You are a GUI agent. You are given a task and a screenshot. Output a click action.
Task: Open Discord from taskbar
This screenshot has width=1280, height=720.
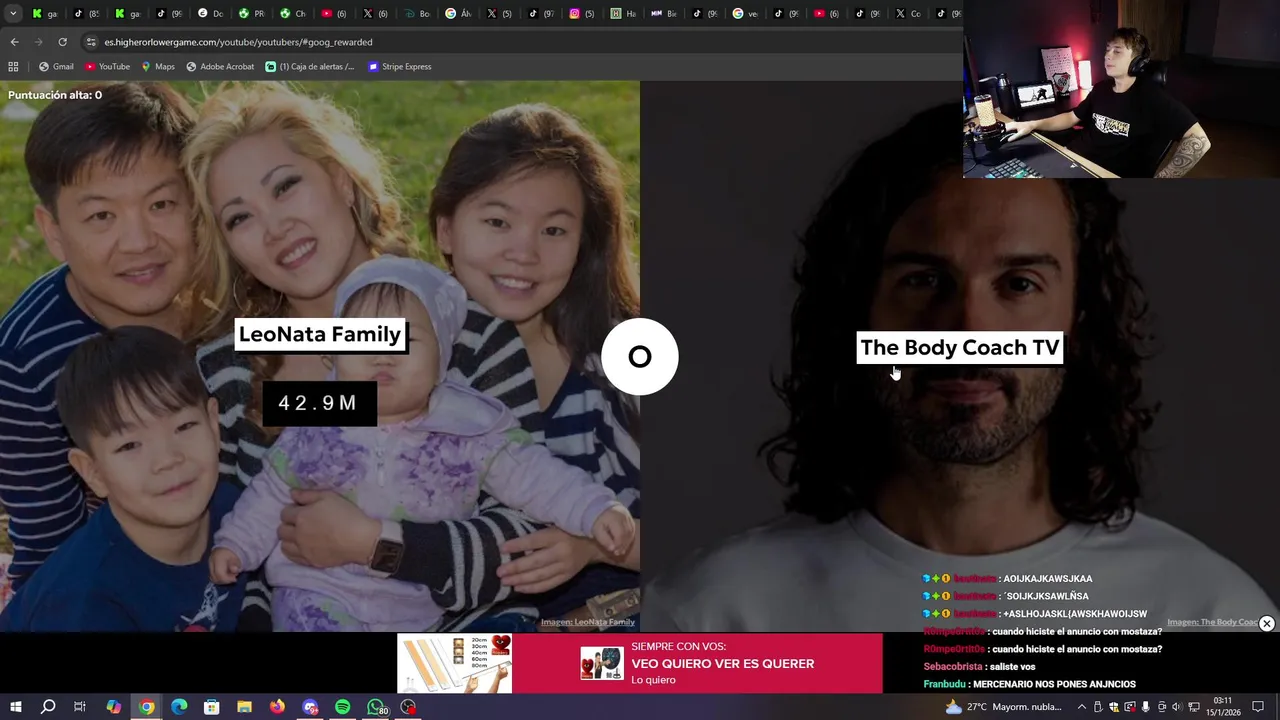click(x=310, y=707)
